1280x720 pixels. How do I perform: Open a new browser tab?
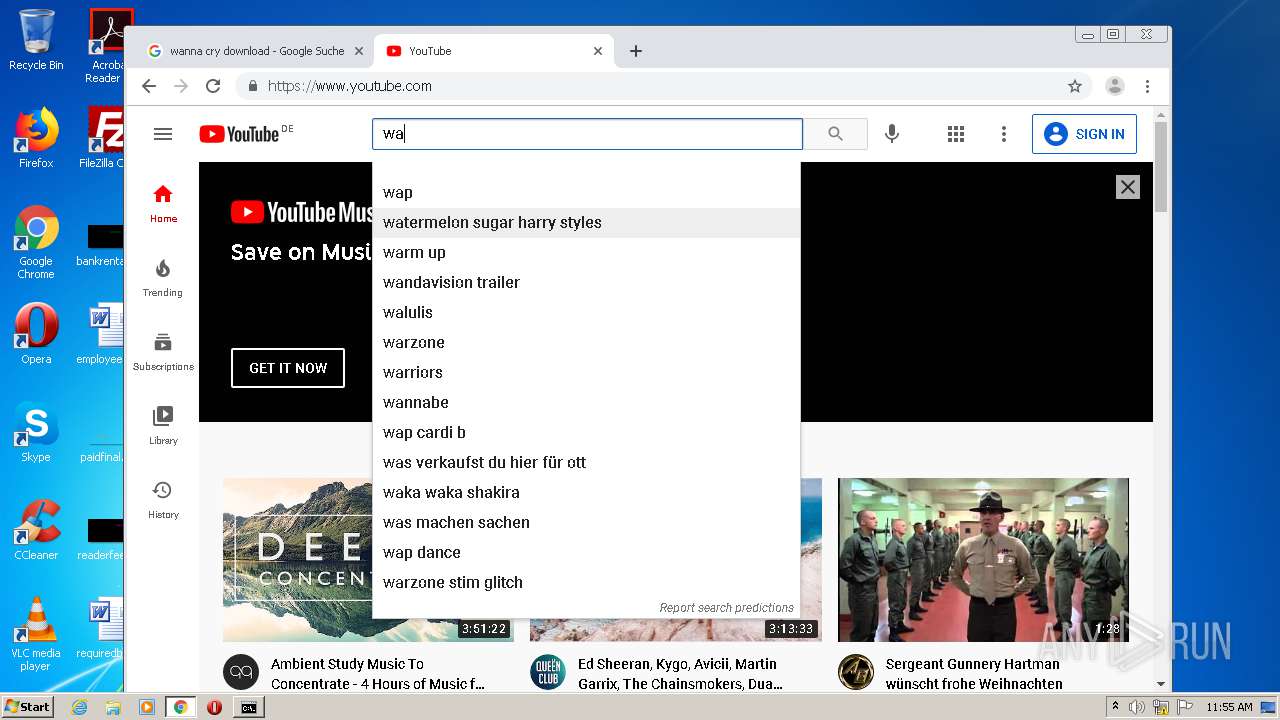pyautogui.click(x=636, y=51)
